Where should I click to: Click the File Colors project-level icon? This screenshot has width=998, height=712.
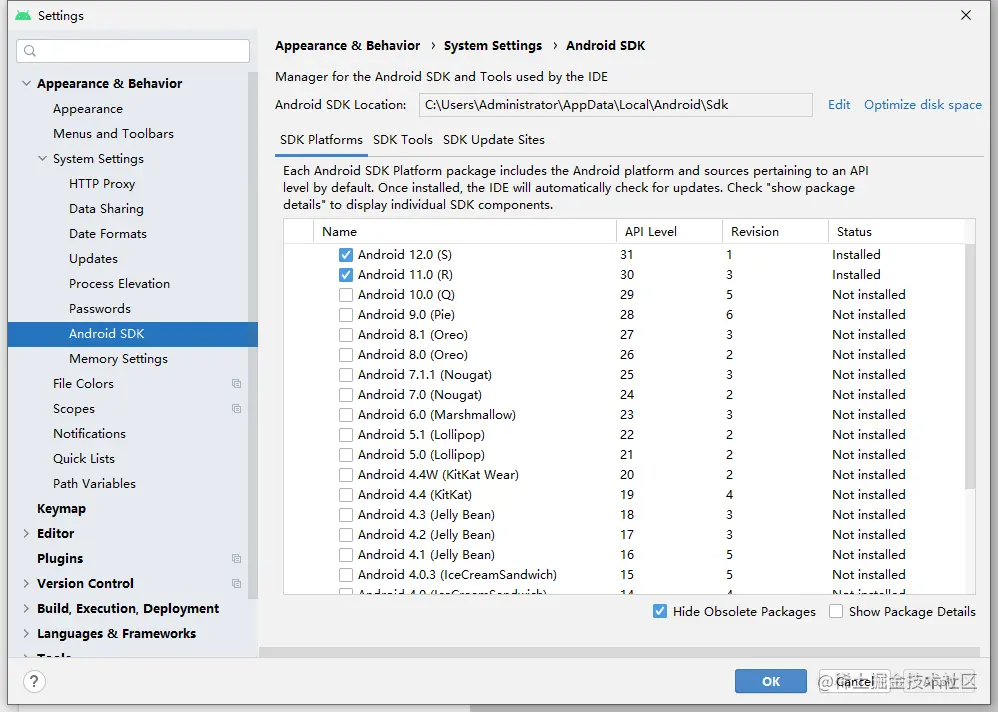pyautogui.click(x=237, y=384)
